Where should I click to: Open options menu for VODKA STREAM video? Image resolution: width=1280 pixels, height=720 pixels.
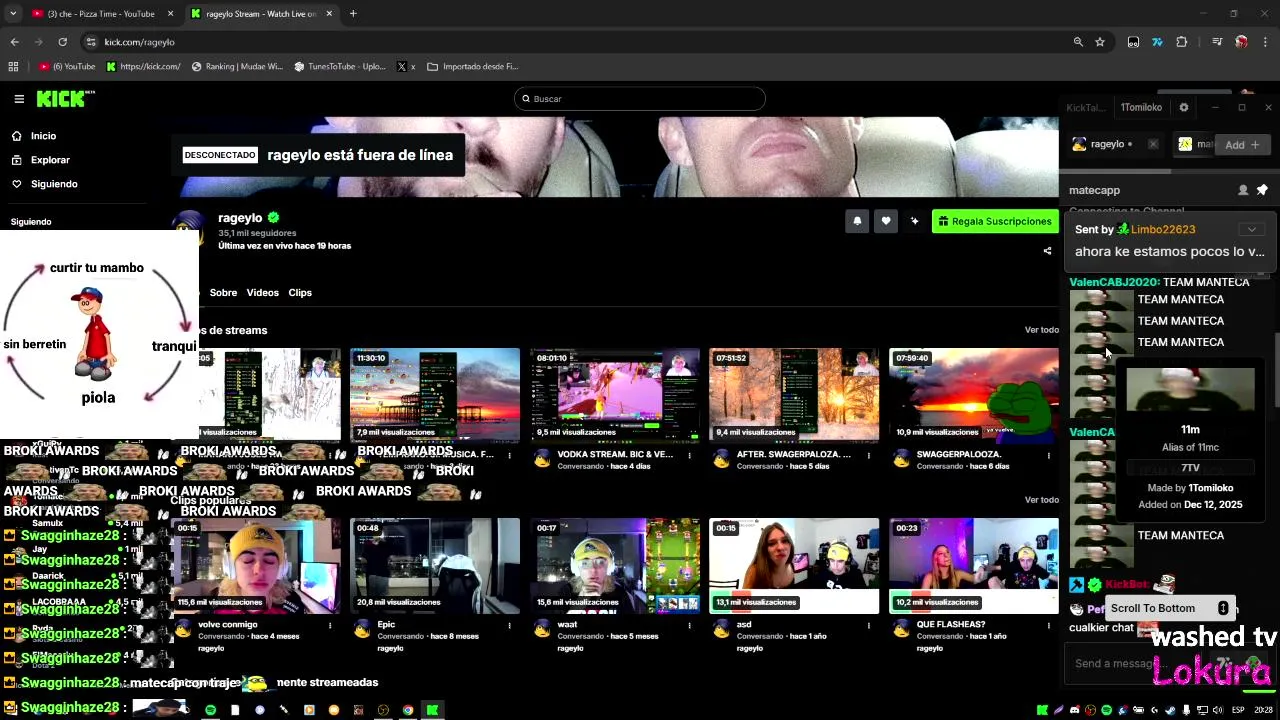[689, 455]
